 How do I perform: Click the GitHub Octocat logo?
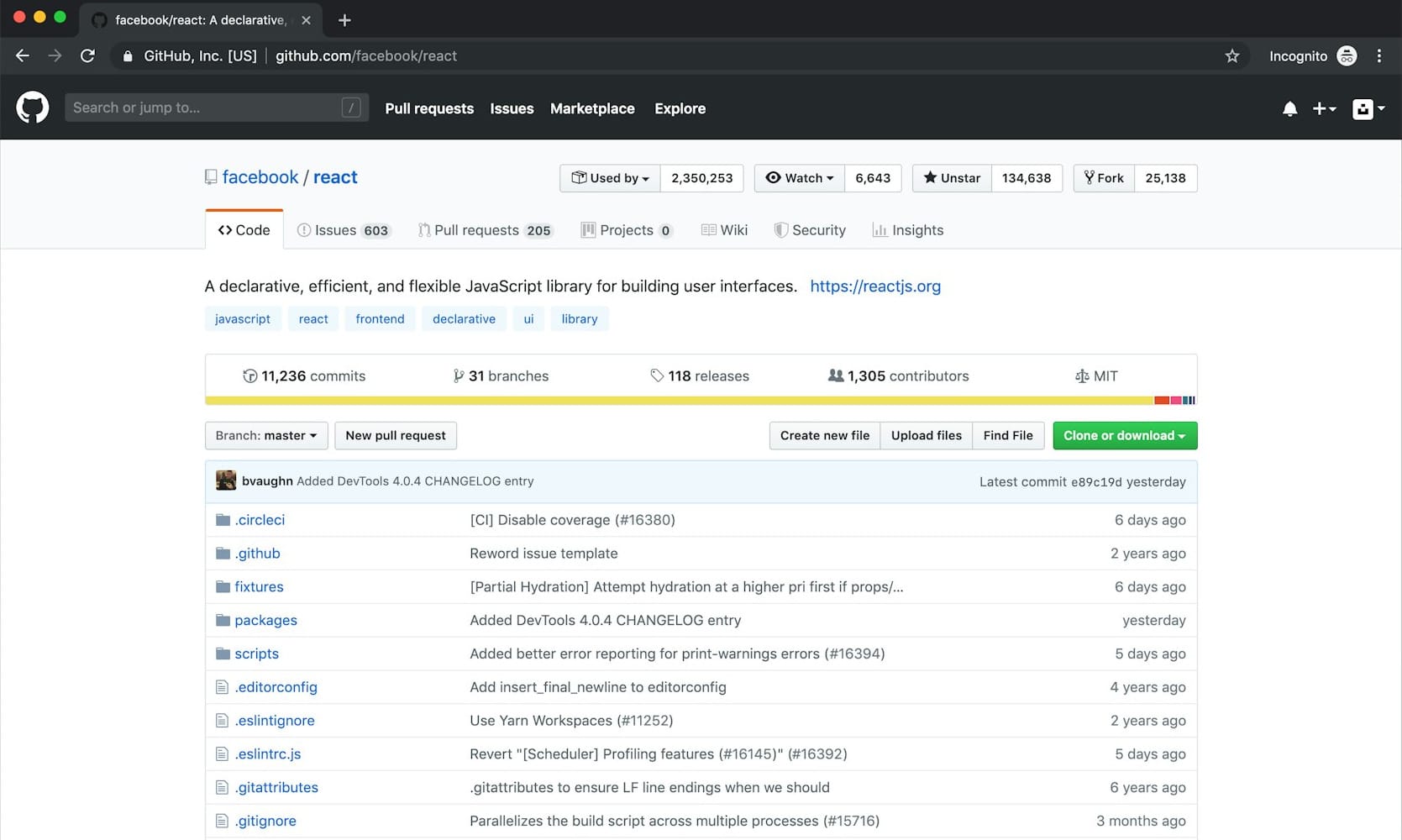(x=33, y=108)
